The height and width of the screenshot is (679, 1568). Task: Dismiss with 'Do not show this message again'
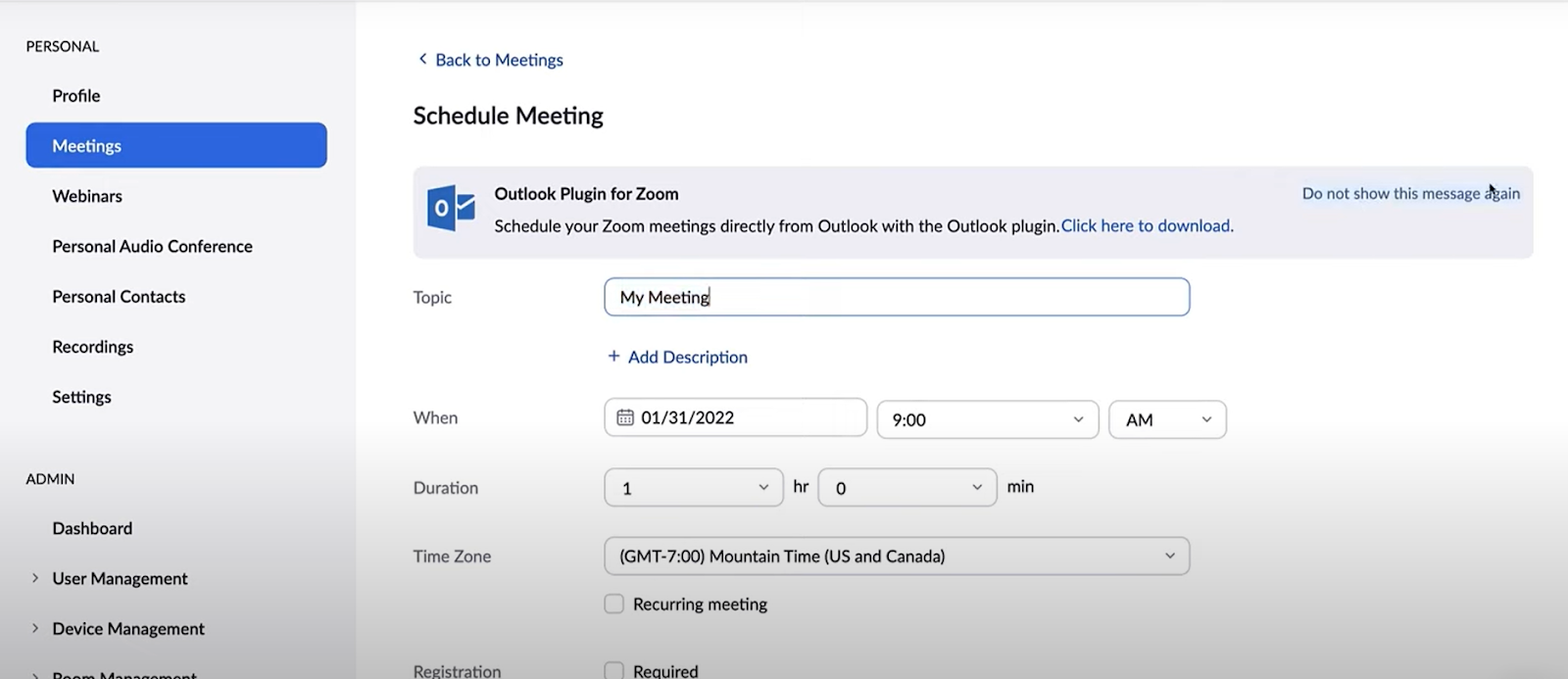(x=1410, y=194)
